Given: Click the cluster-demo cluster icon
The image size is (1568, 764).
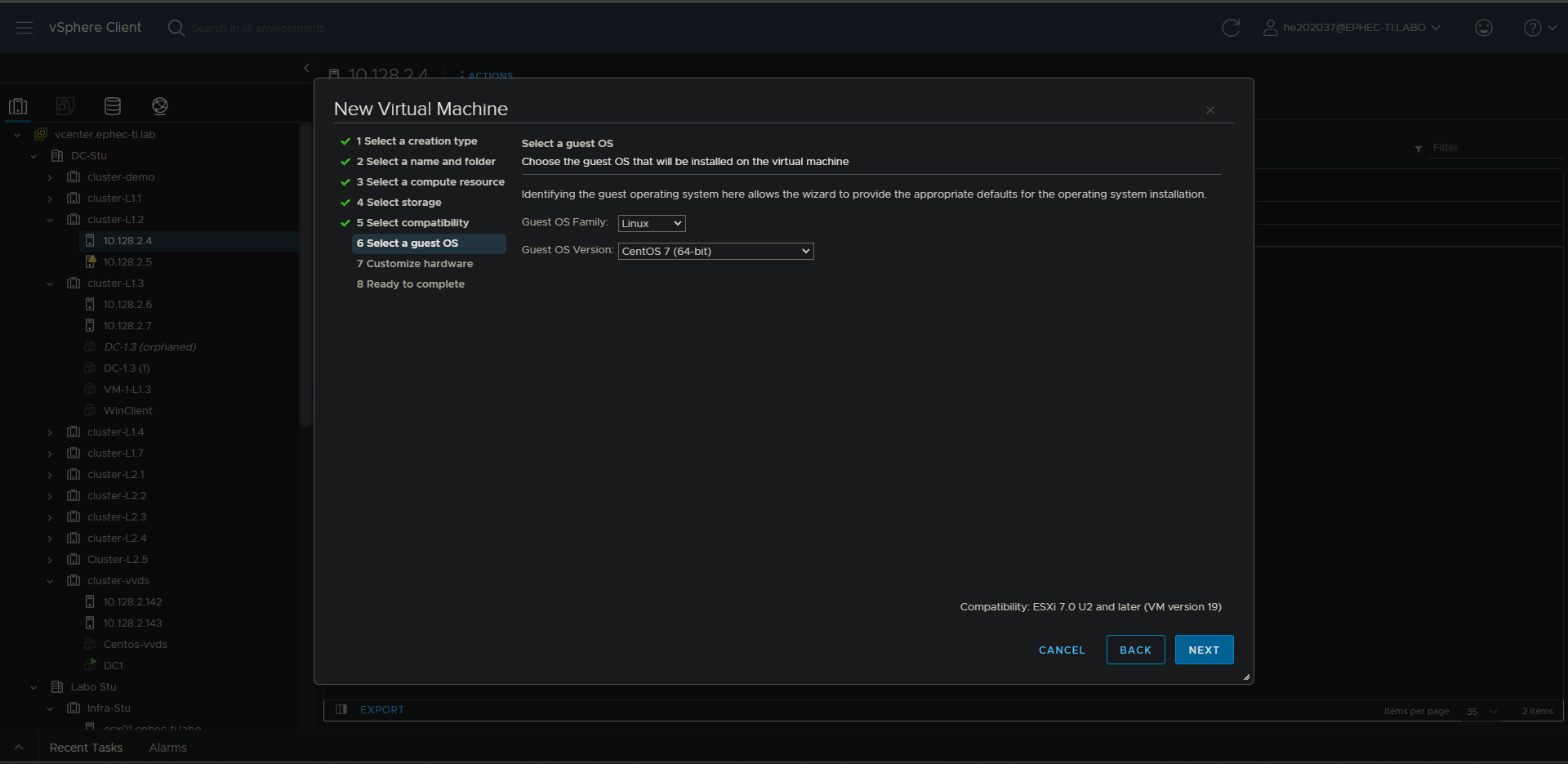Looking at the screenshot, I should tap(73, 176).
